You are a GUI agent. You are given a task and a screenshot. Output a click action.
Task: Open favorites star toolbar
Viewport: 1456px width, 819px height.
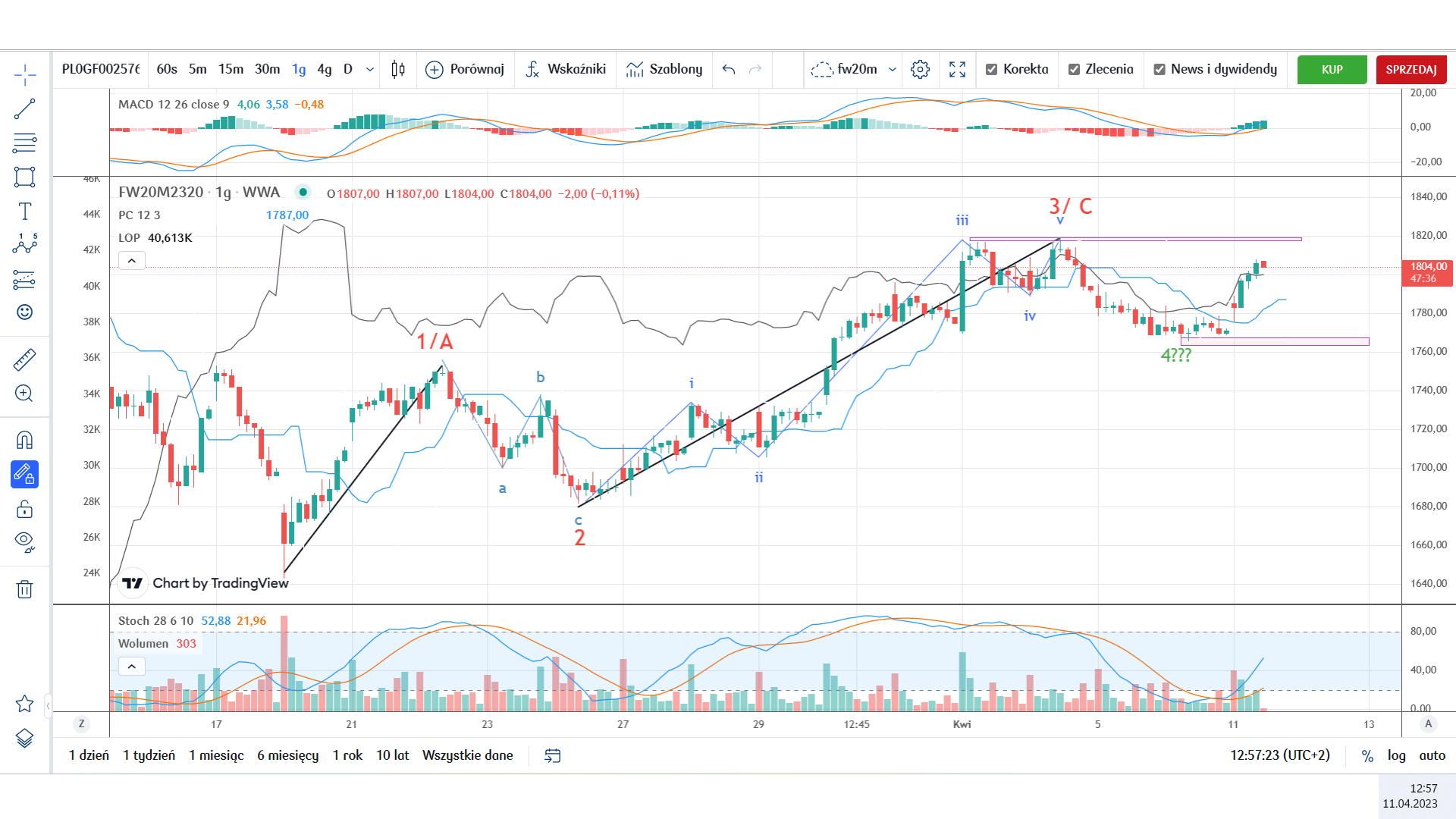point(24,704)
